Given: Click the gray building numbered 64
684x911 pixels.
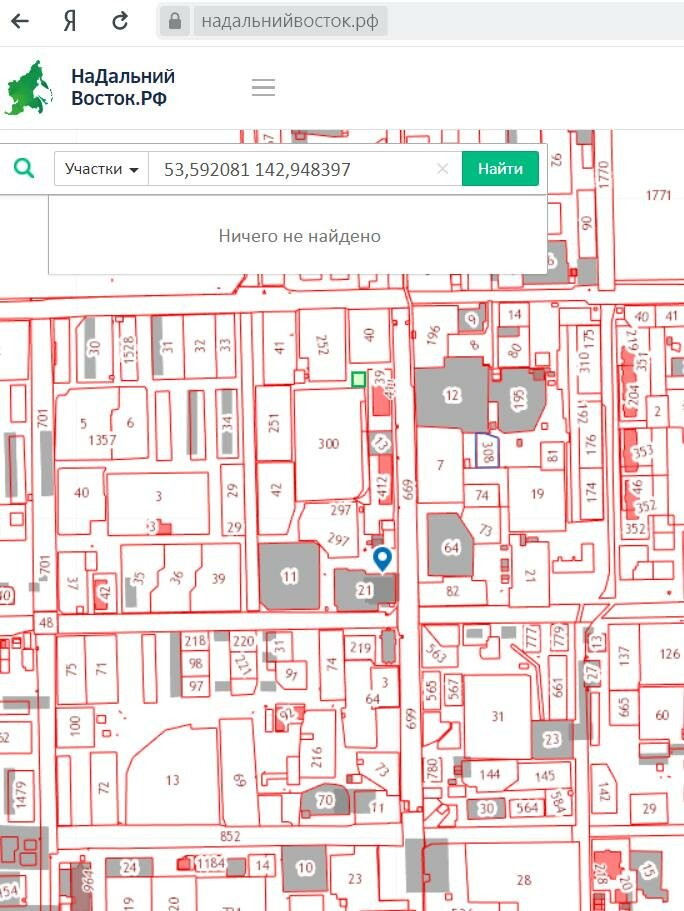Looking at the screenshot, I should click(450, 546).
